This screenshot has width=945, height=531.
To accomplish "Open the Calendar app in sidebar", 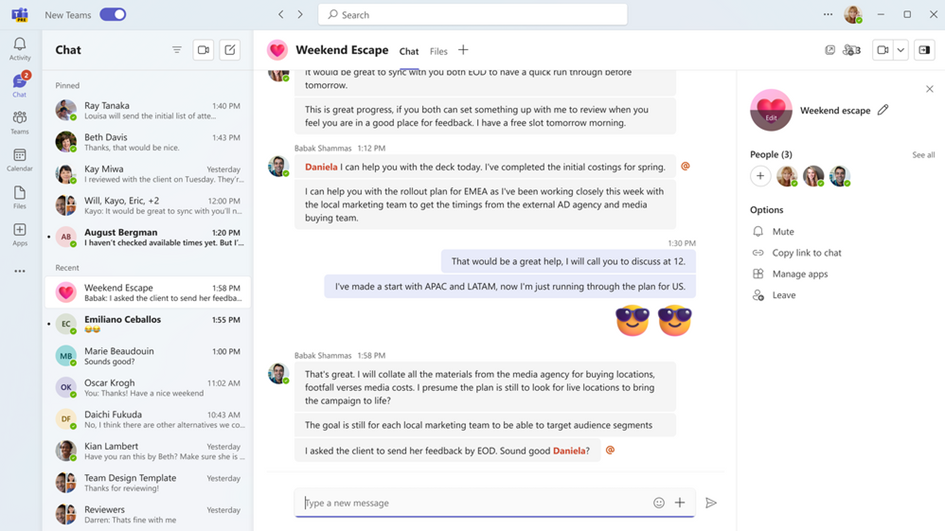I will pyautogui.click(x=19, y=160).
